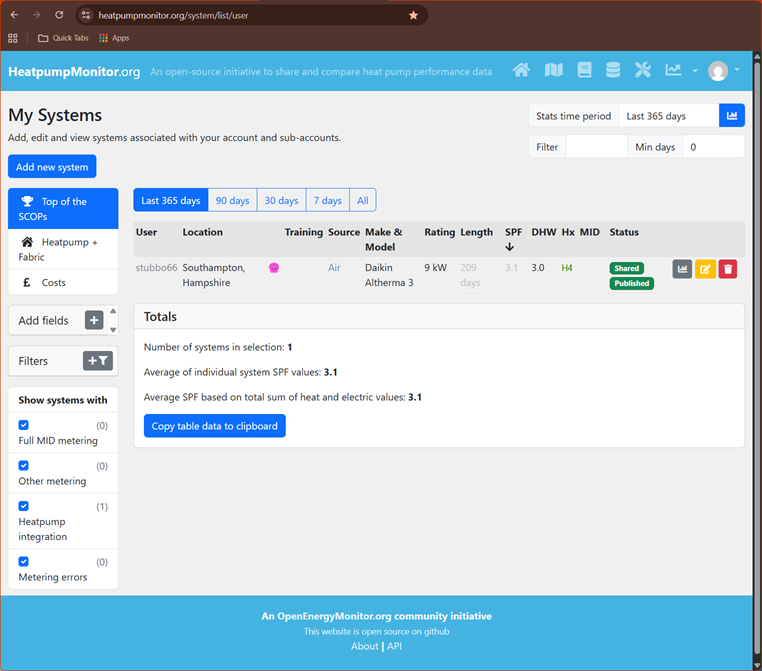The height and width of the screenshot is (671, 762).
Task: Click the book icon in the navbar
Action: pos(584,70)
